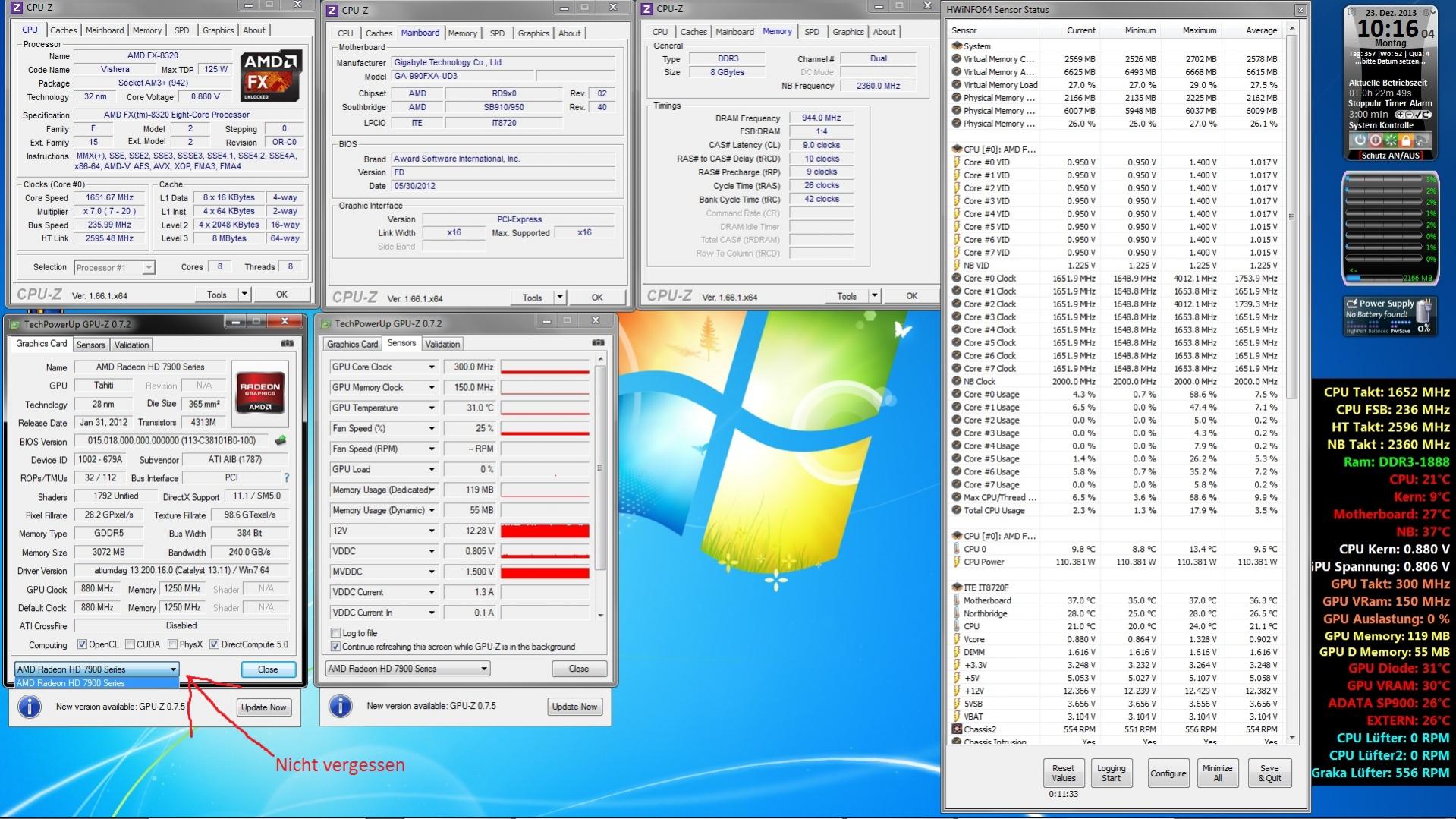Click the CPU-Z logo icon in the Mainboard window title bar

(x=332, y=10)
